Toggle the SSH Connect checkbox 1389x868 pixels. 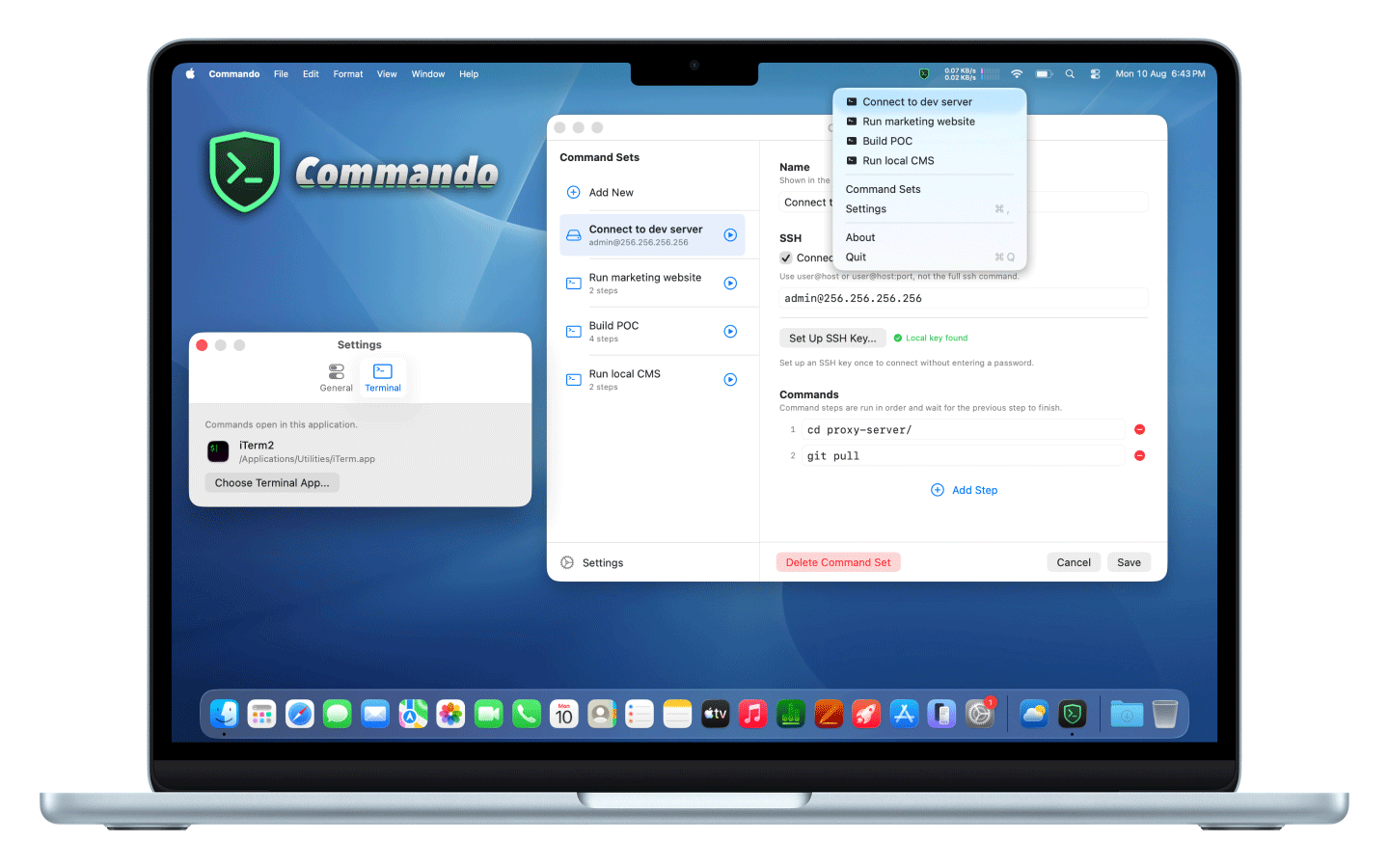786,258
